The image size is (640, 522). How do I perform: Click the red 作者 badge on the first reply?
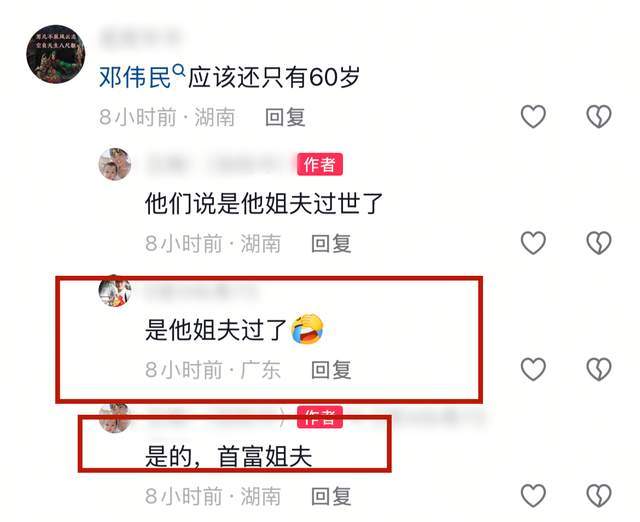tap(320, 164)
